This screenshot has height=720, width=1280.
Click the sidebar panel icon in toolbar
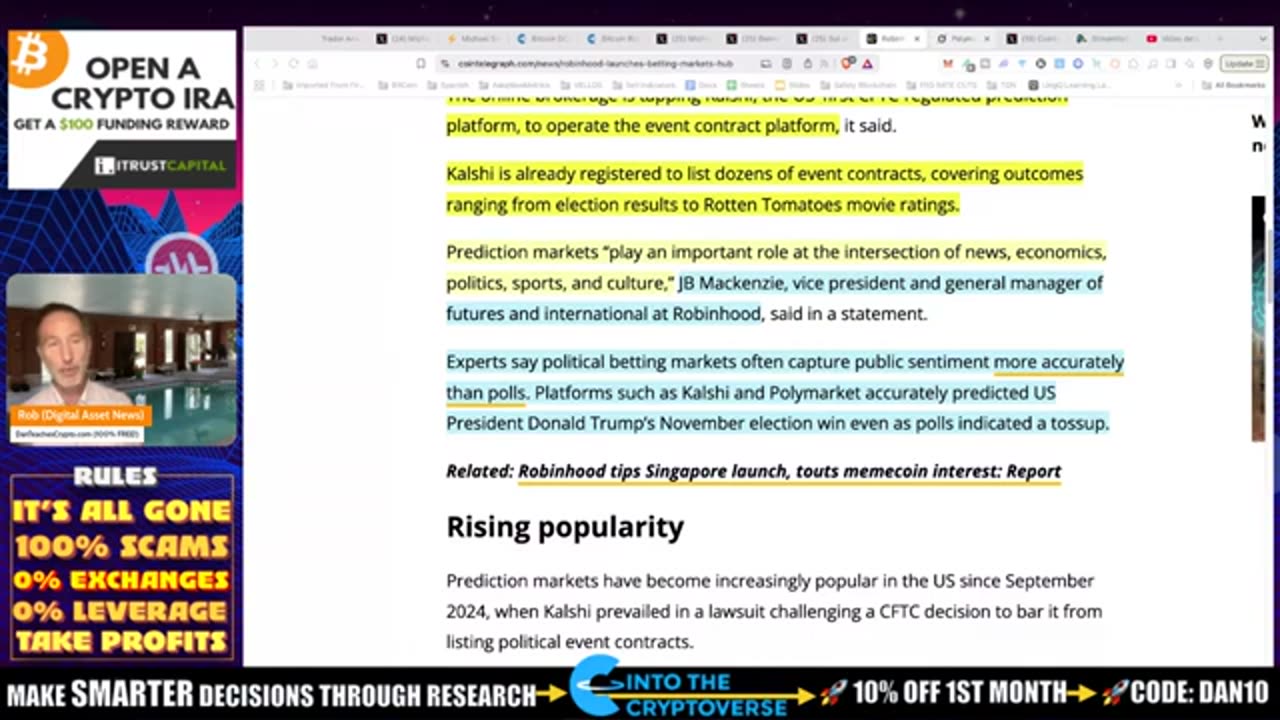(x=1170, y=64)
